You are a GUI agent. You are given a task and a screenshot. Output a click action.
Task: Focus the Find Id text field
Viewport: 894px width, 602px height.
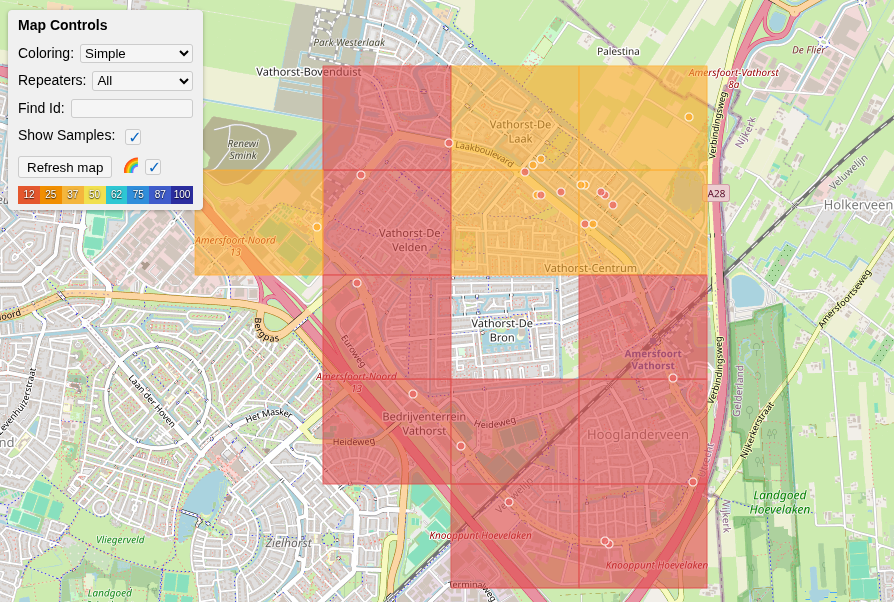coord(132,108)
